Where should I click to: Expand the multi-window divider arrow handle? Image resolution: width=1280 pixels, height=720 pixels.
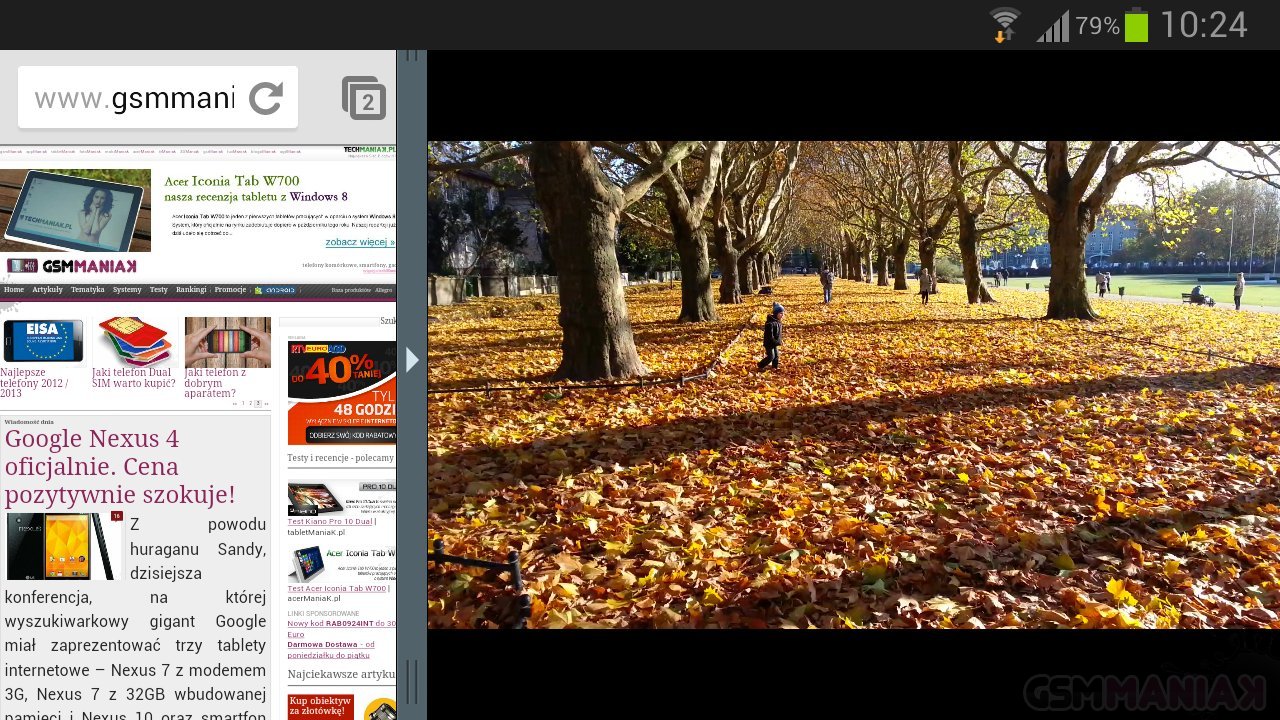412,359
